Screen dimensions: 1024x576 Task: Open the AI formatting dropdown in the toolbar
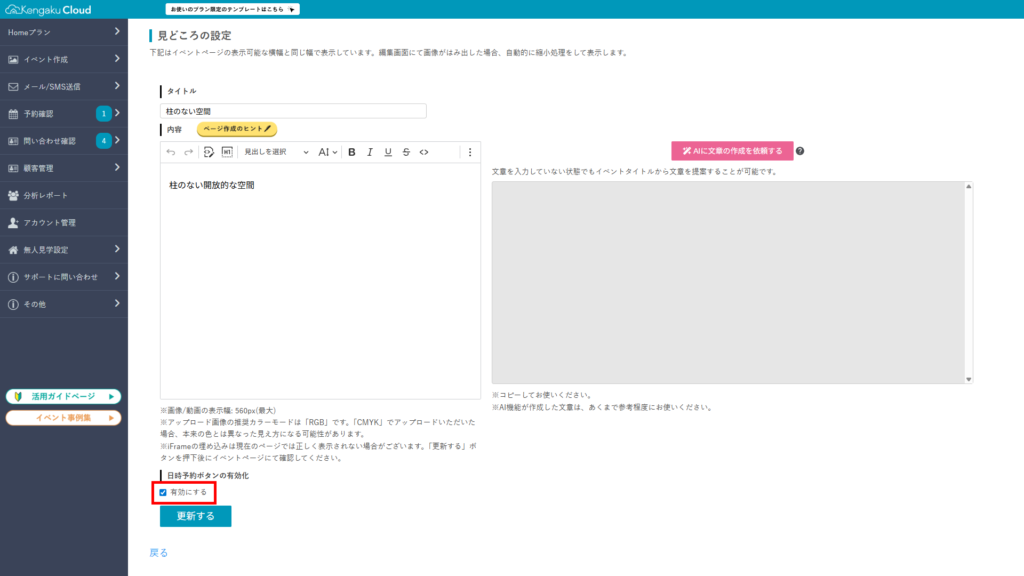click(x=327, y=151)
